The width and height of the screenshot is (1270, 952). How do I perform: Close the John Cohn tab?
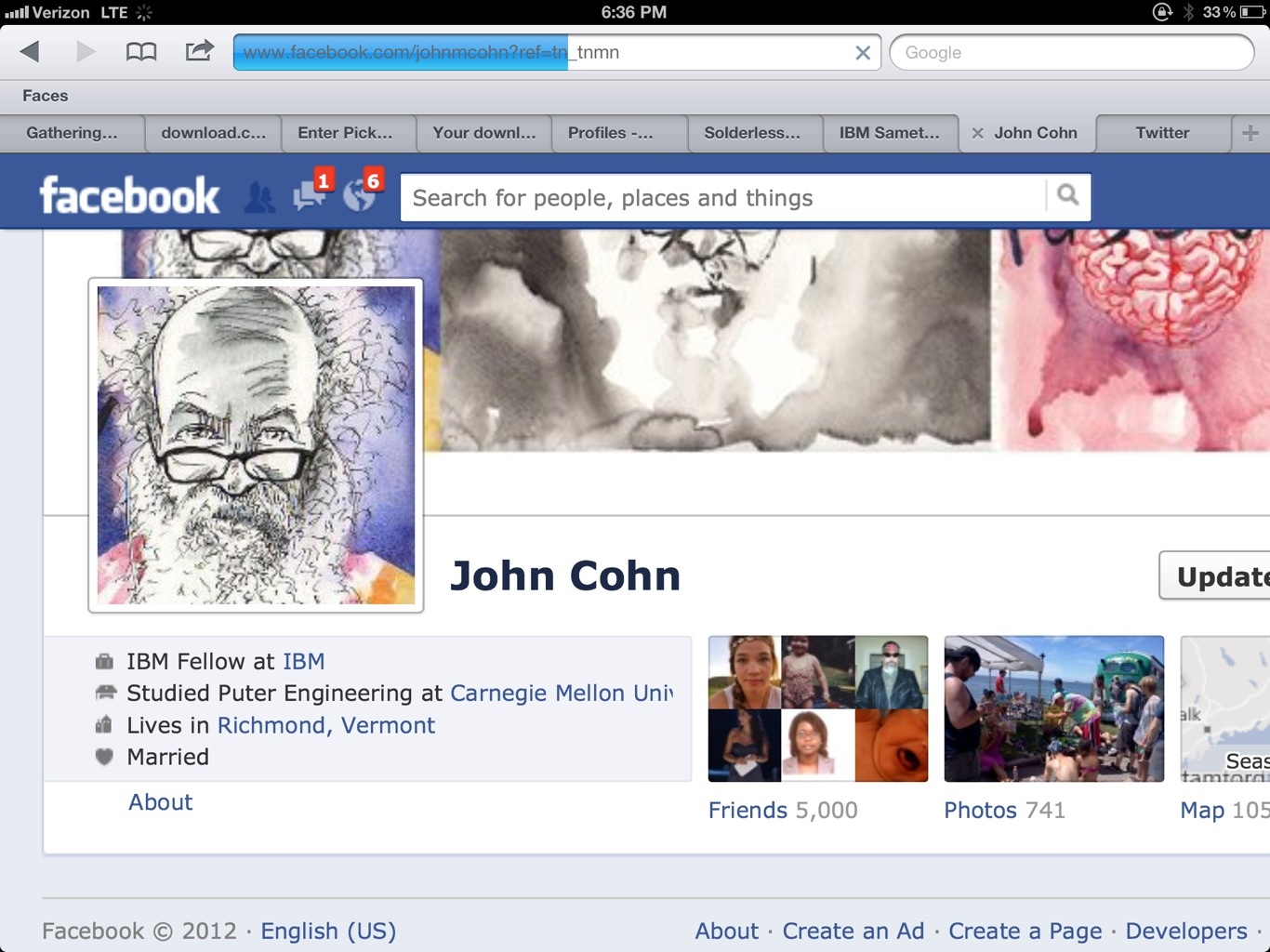click(977, 133)
